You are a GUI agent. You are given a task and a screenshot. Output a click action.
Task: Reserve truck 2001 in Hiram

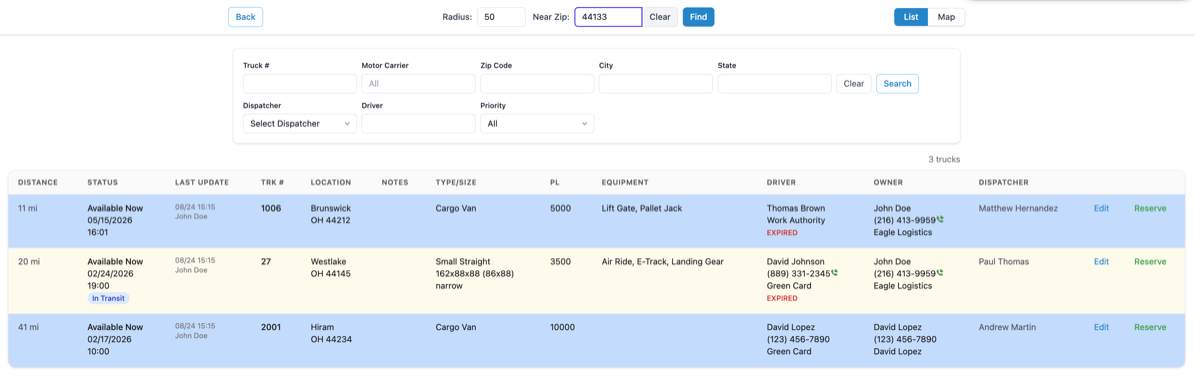(1150, 327)
